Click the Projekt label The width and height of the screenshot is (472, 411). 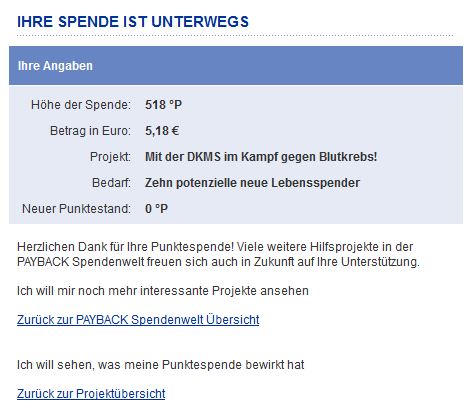(x=110, y=157)
